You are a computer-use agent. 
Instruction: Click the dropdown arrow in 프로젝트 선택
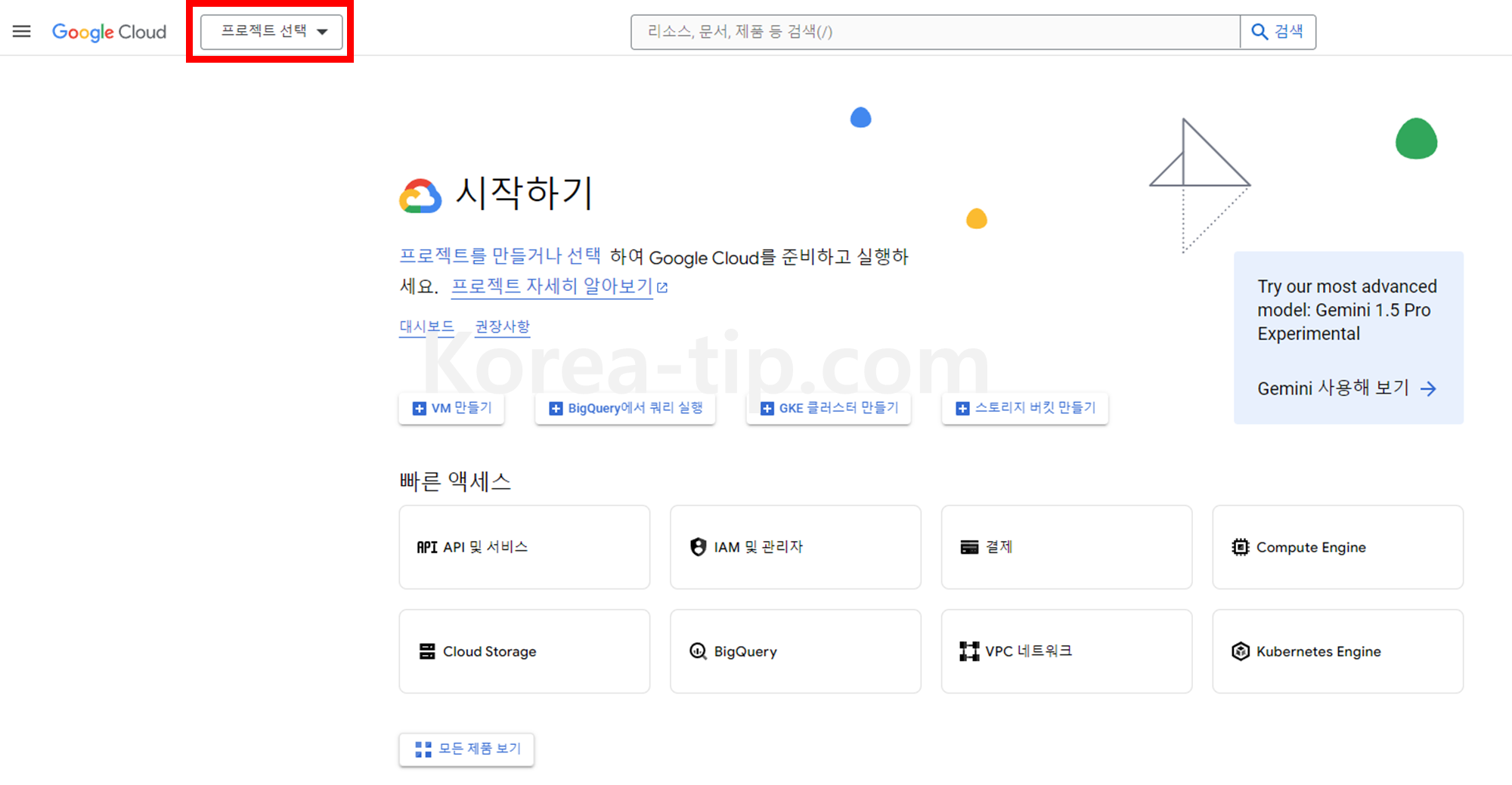point(323,32)
